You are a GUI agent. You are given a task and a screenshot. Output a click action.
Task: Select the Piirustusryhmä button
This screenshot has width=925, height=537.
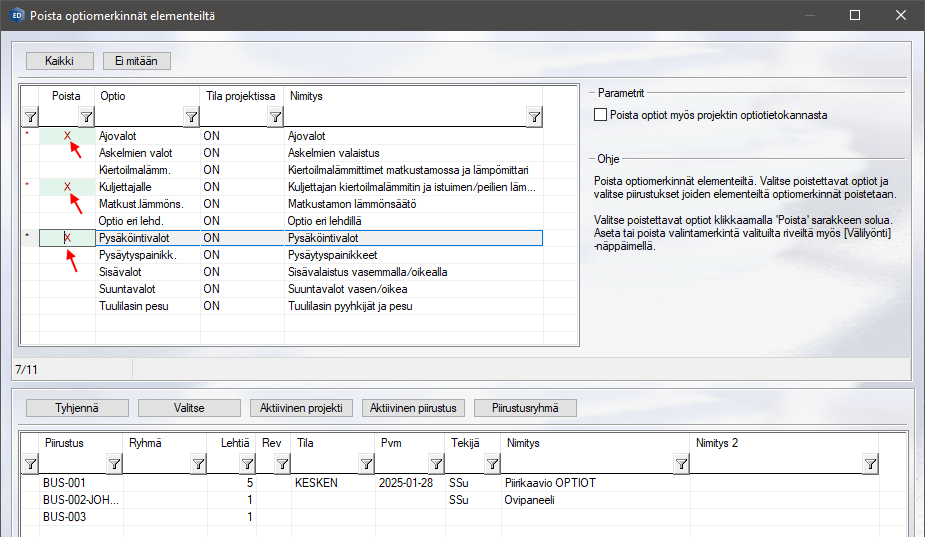pos(526,408)
